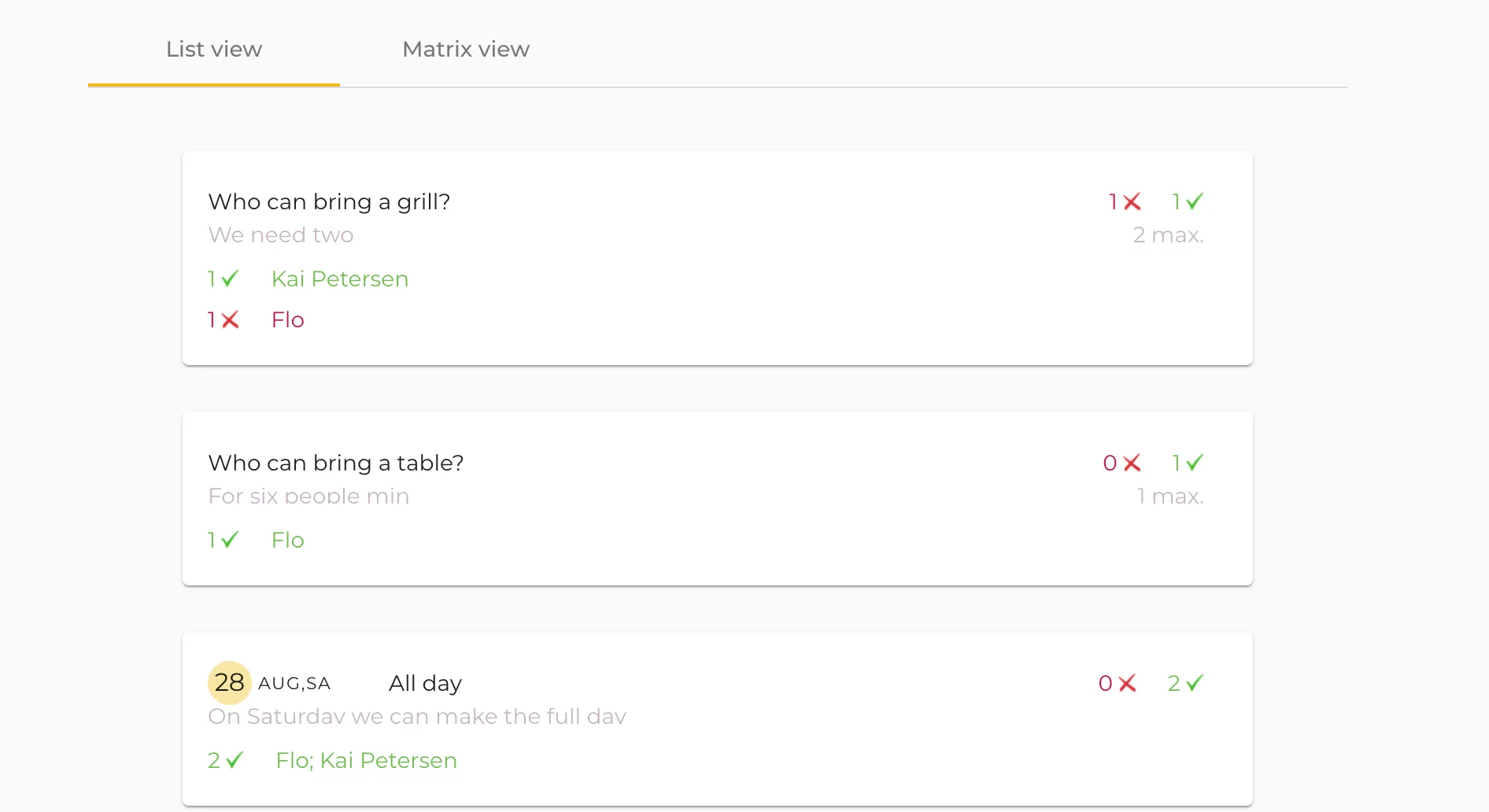Screen dimensions: 1489x812
Task: Click red X icon on table question header
Action: [x=1132, y=463]
